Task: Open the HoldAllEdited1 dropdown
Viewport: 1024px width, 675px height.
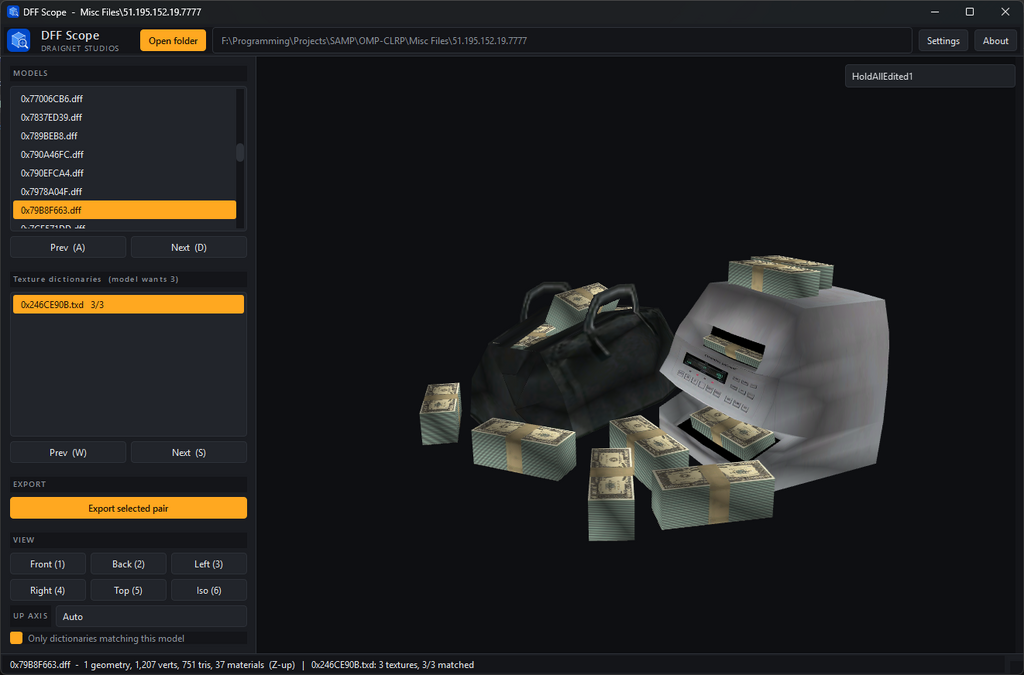Action: click(x=929, y=76)
